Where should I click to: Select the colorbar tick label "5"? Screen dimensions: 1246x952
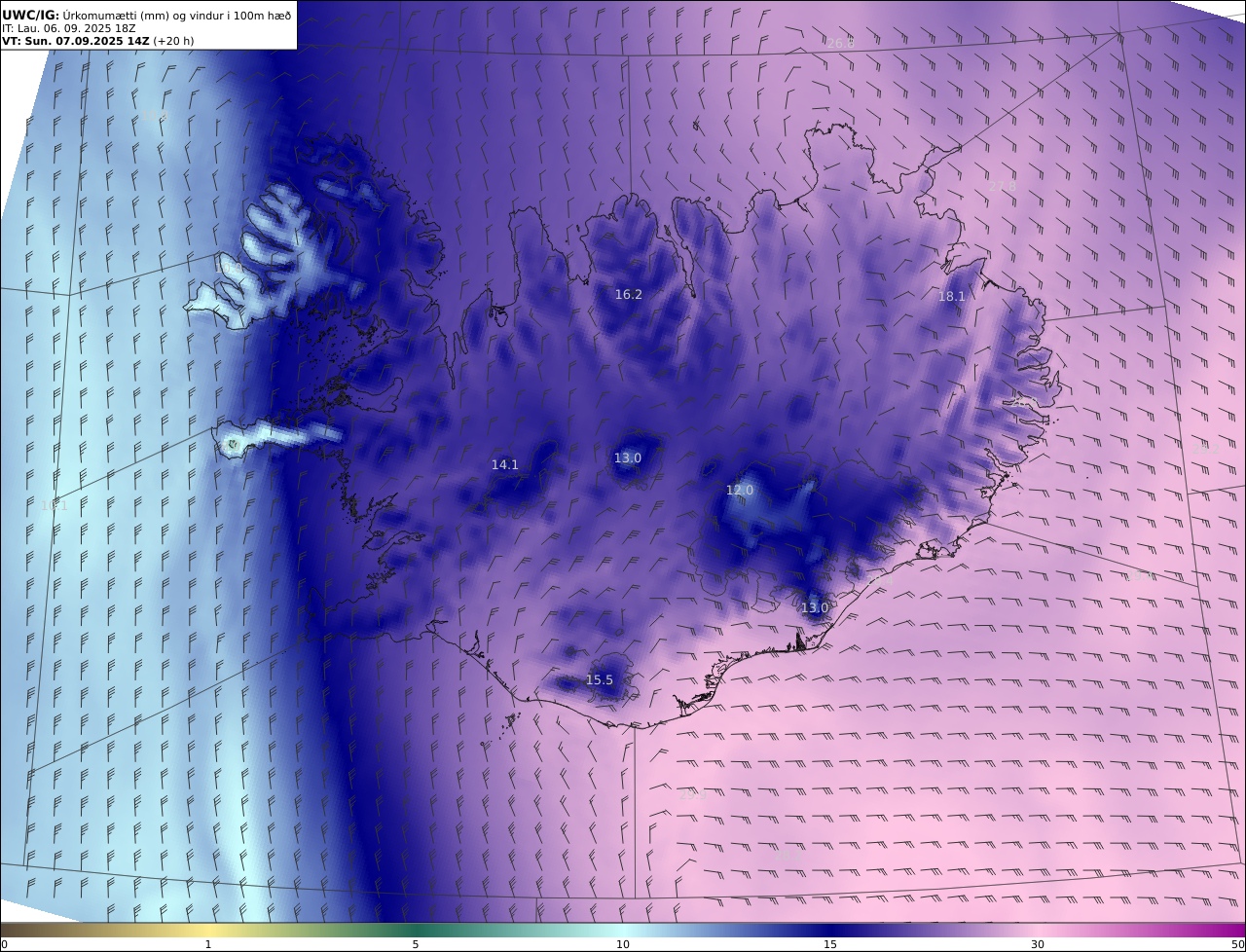click(x=416, y=944)
